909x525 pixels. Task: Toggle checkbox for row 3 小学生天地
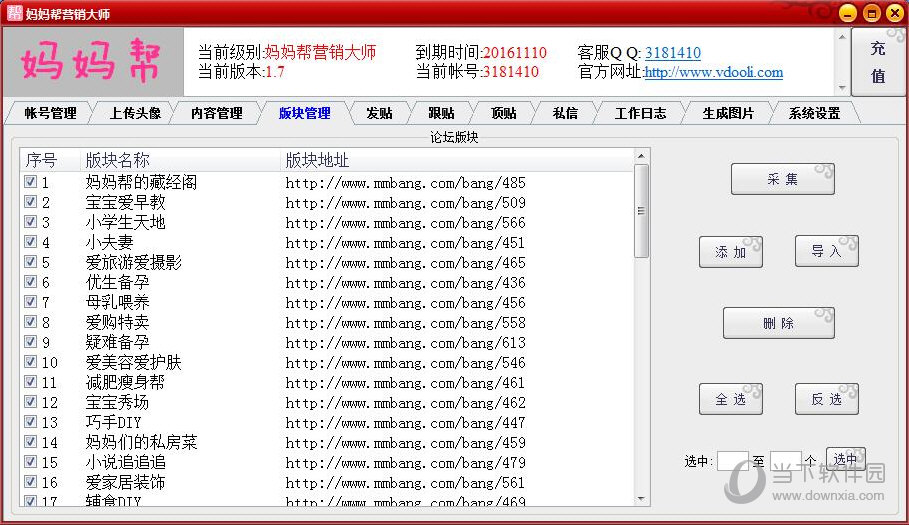click(x=31, y=222)
